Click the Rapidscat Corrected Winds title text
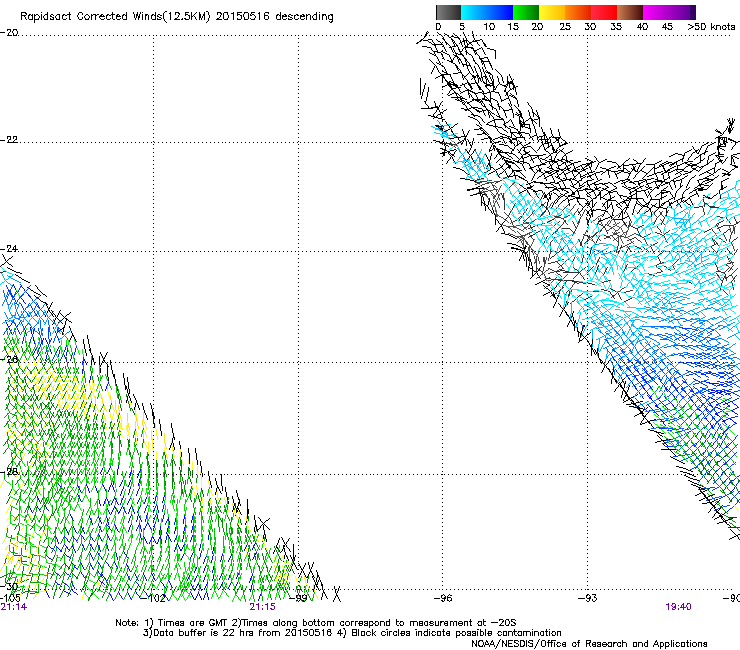Image resolution: width=740 pixels, height=650 pixels. pyautogui.click(x=177, y=17)
